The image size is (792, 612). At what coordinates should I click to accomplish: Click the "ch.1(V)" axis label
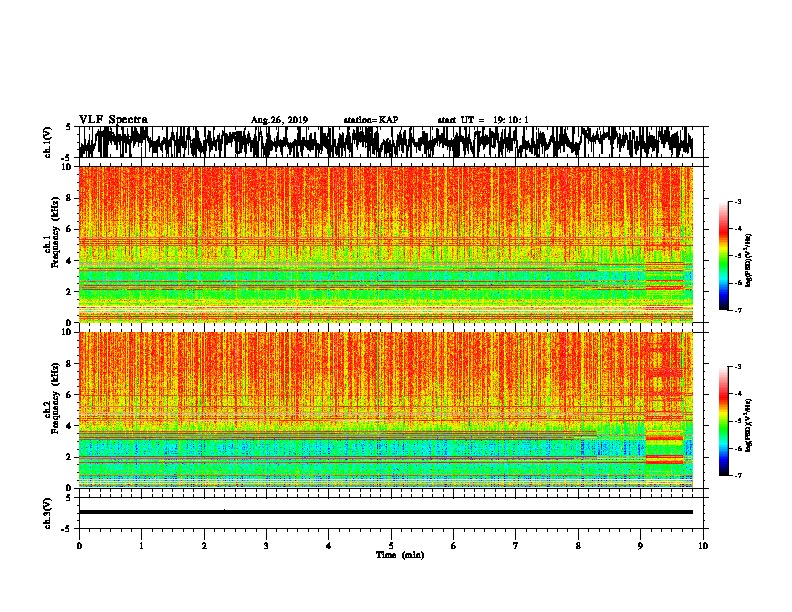48,142
